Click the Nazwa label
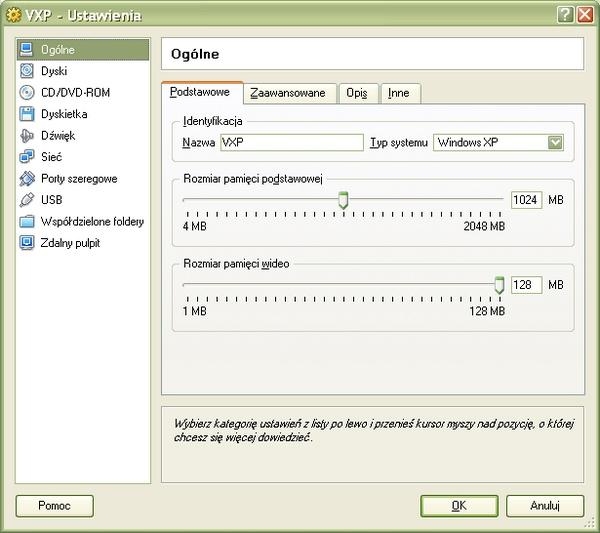 tap(199, 143)
